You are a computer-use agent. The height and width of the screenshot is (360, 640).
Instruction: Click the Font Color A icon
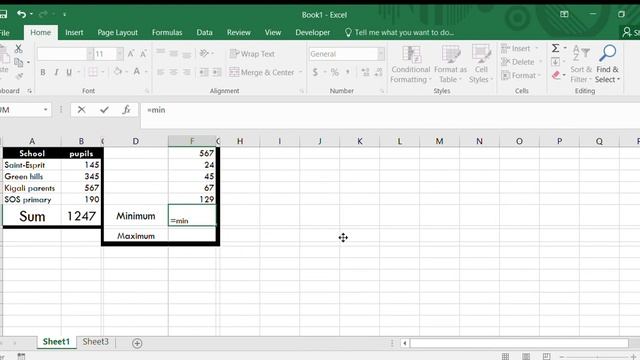click(137, 72)
